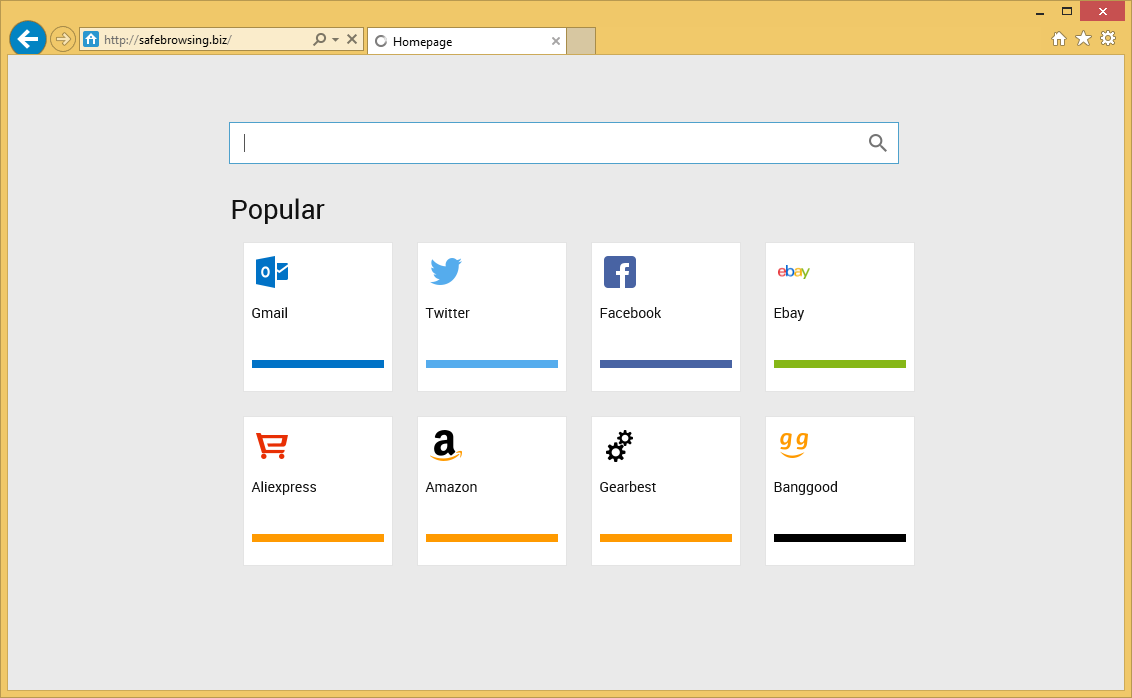This screenshot has height=698, width=1132.
Task: Open a new blank tab
Action: click(x=581, y=41)
